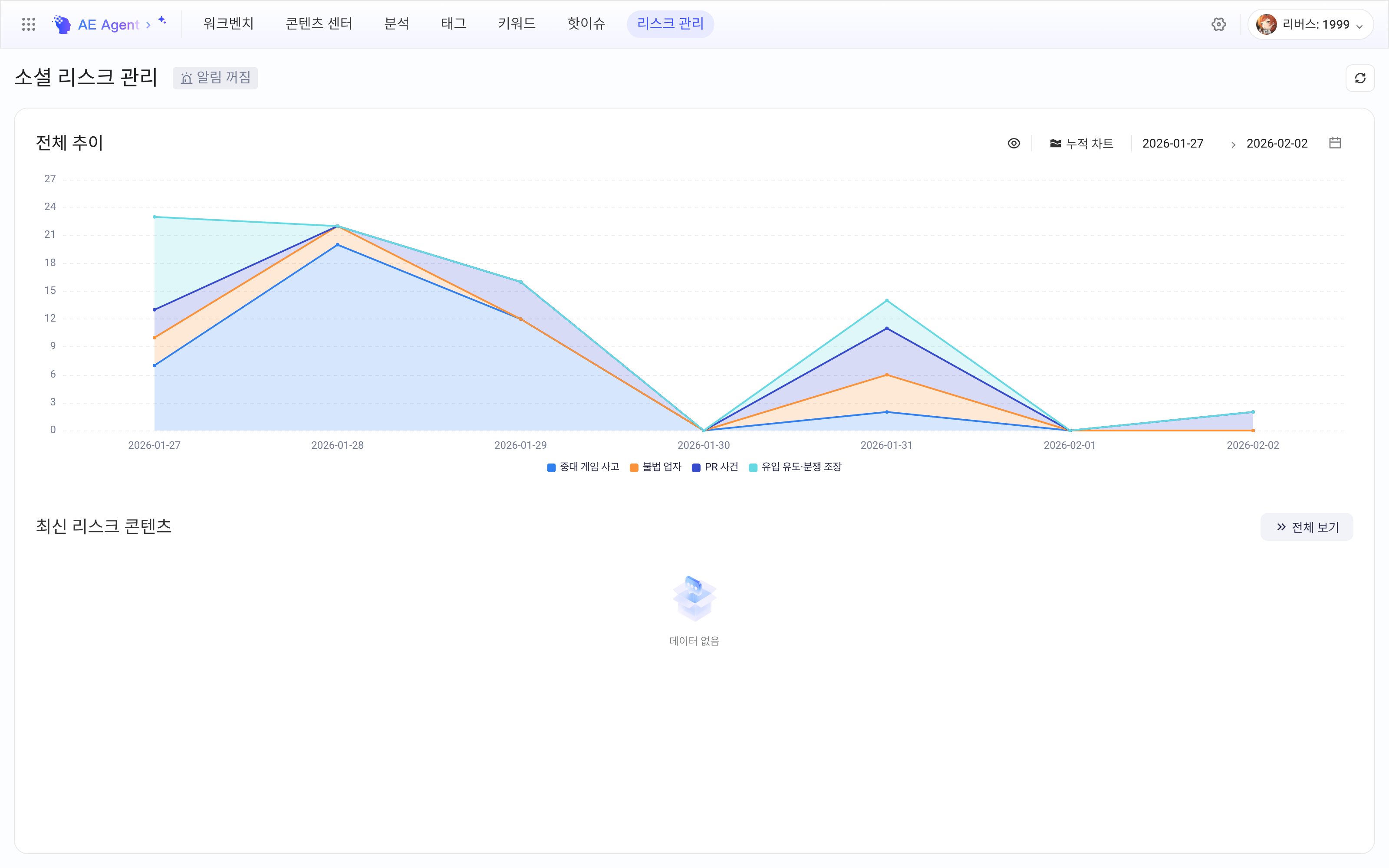Viewport: 1389px width, 868px height.
Task: Click the cyan data point at 2026-01-31
Action: point(887,300)
